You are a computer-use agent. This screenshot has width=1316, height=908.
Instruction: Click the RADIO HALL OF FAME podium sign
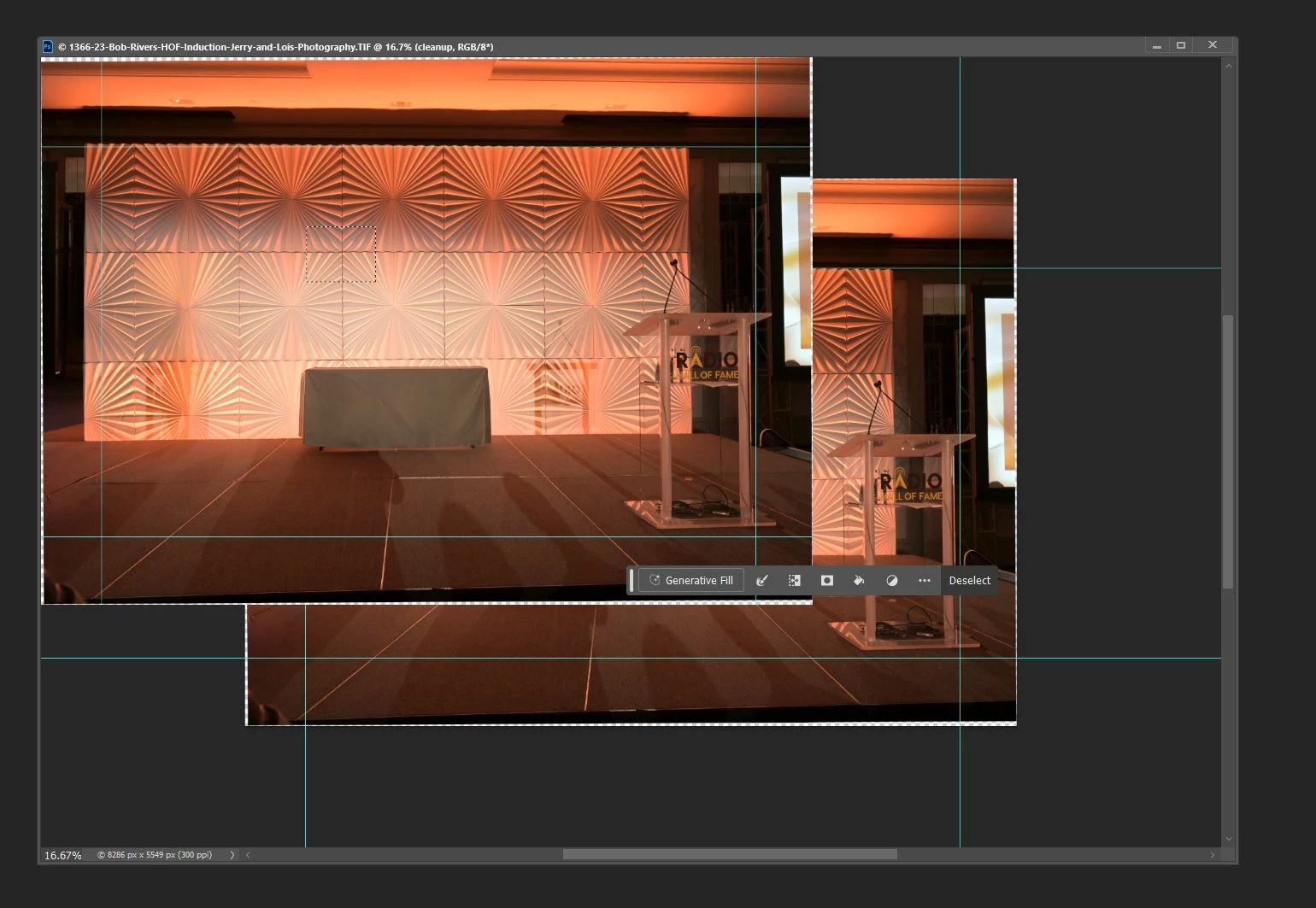pyautogui.click(x=706, y=366)
